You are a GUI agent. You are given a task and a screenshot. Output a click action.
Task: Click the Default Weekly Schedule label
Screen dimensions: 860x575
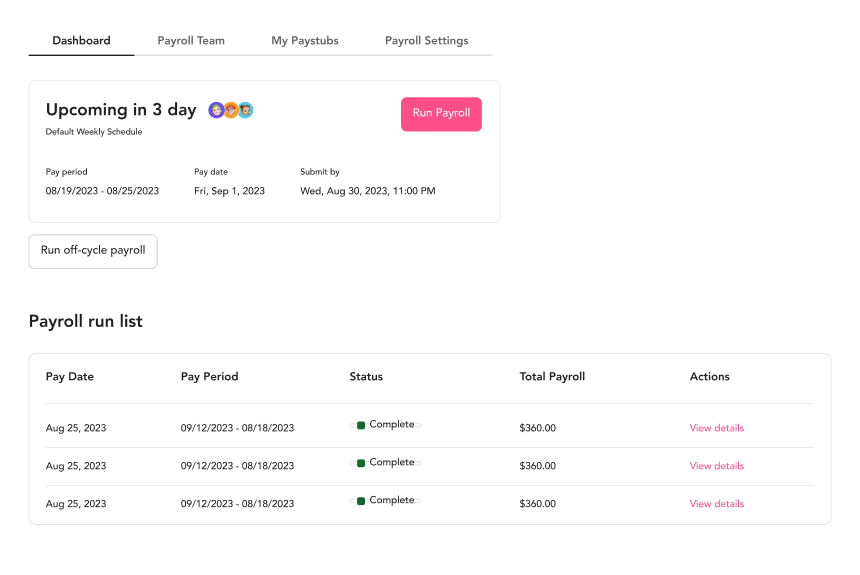[x=94, y=132]
